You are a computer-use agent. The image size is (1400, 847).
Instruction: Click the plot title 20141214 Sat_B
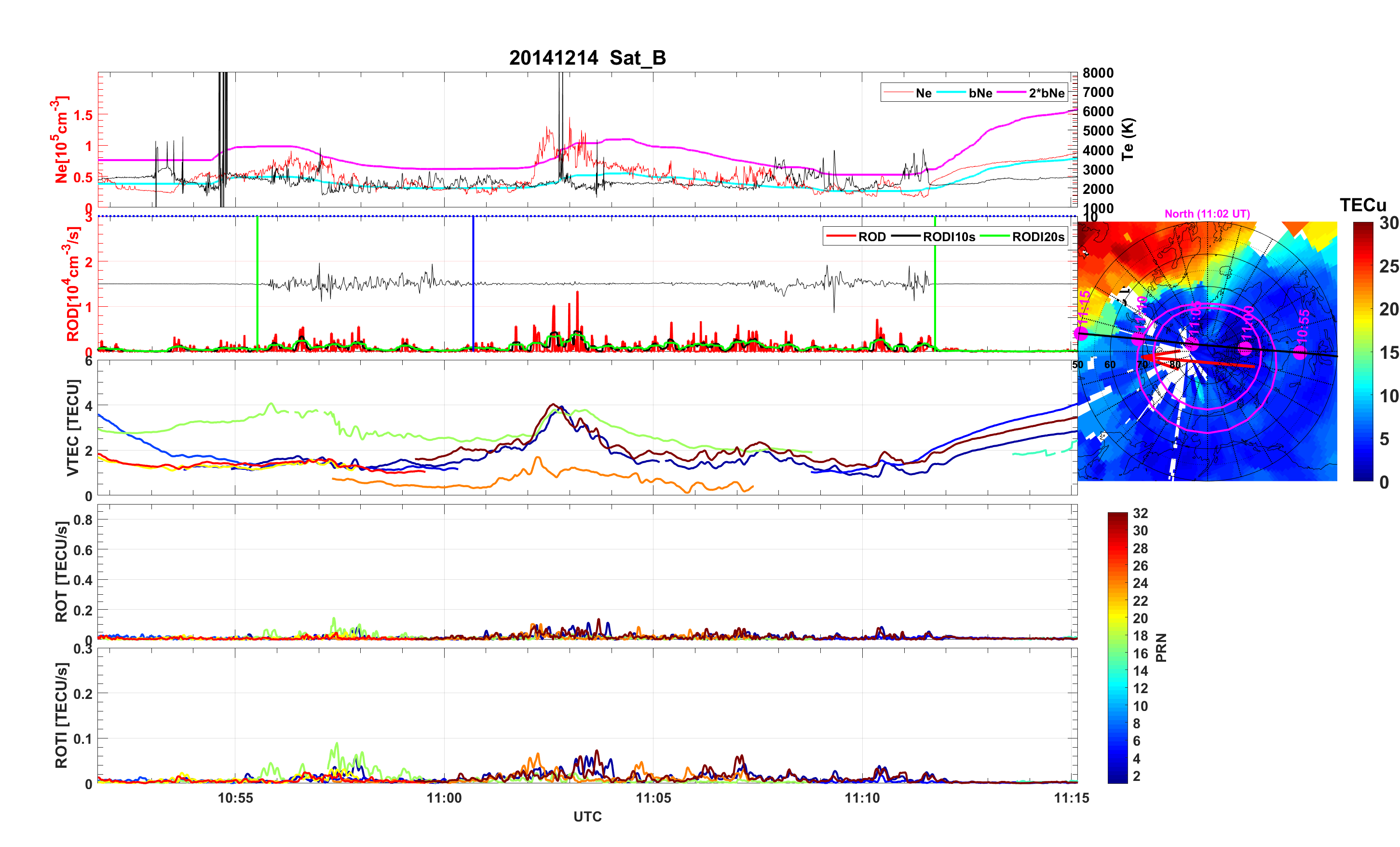pos(587,58)
